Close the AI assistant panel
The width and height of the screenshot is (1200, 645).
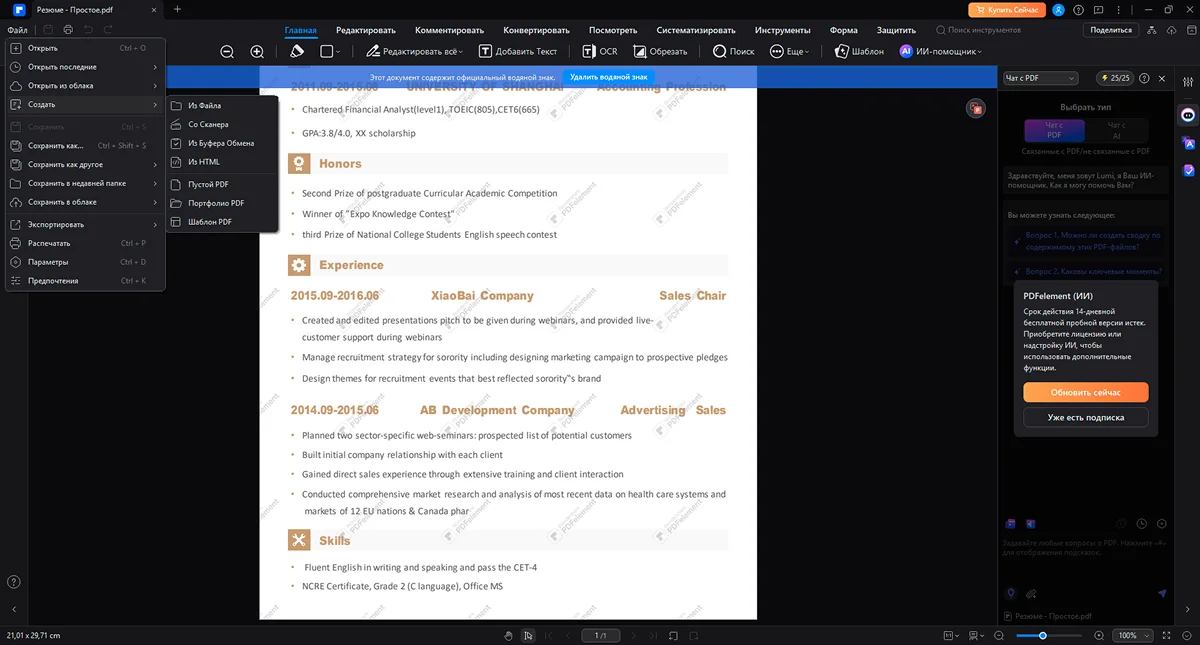1162,77
